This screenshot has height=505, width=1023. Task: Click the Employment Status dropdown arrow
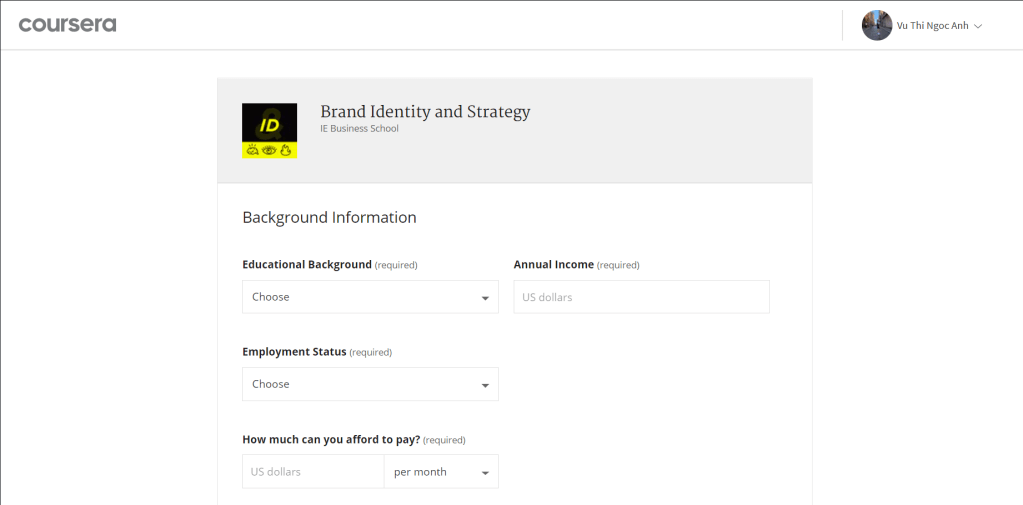coord(485,385)
